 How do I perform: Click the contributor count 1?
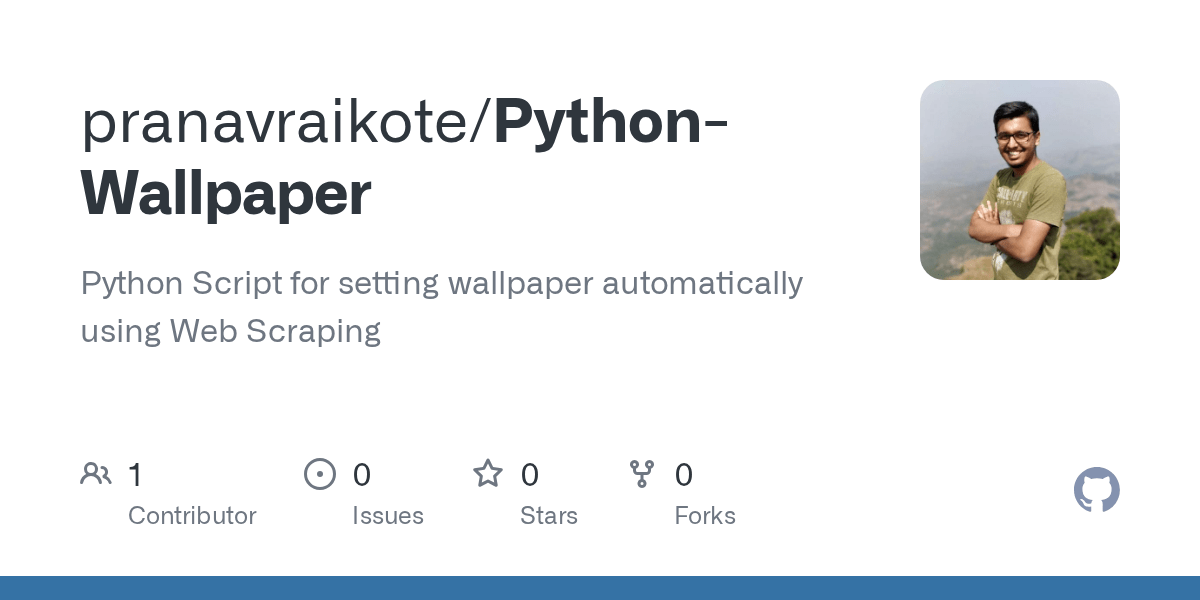coord(135,475)
